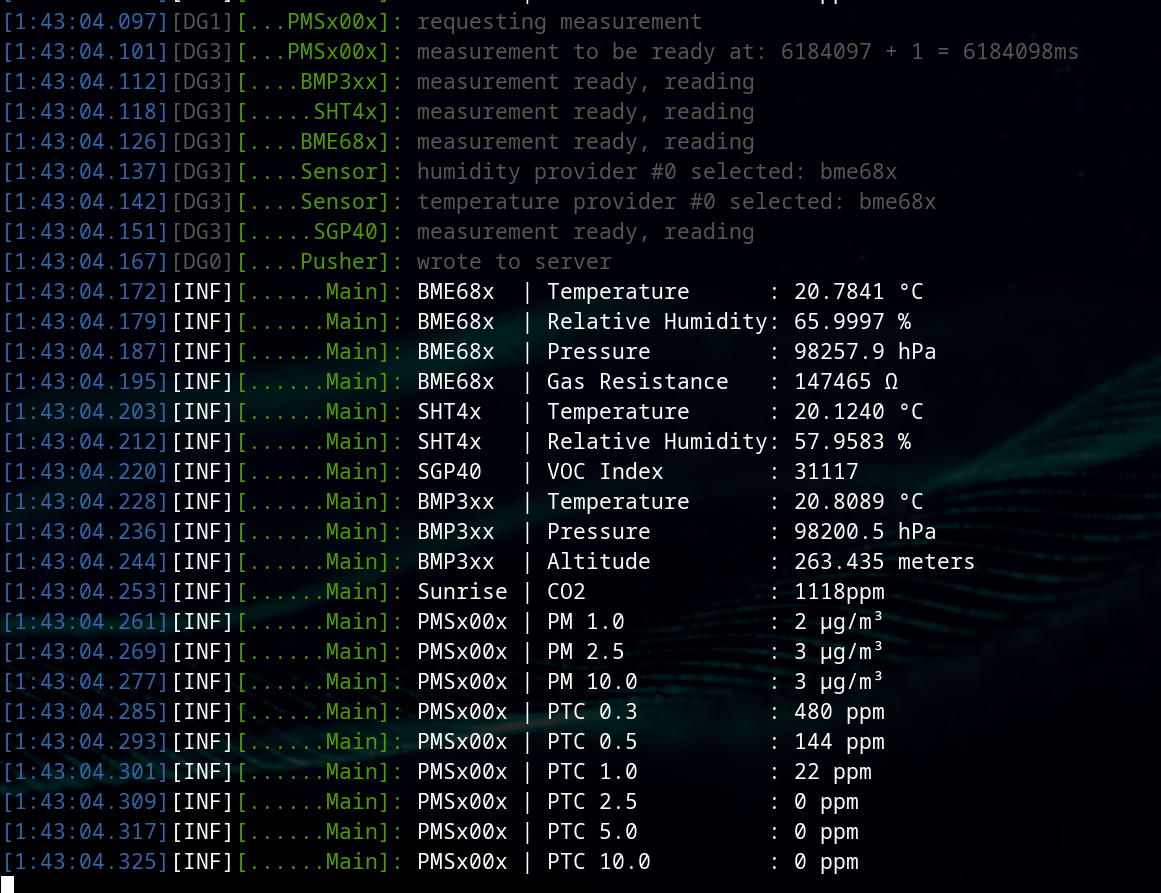This screenshot has height=893, width=1161.
Task: Click the Altitude value 263.435 meters
Action: point(884,562)
